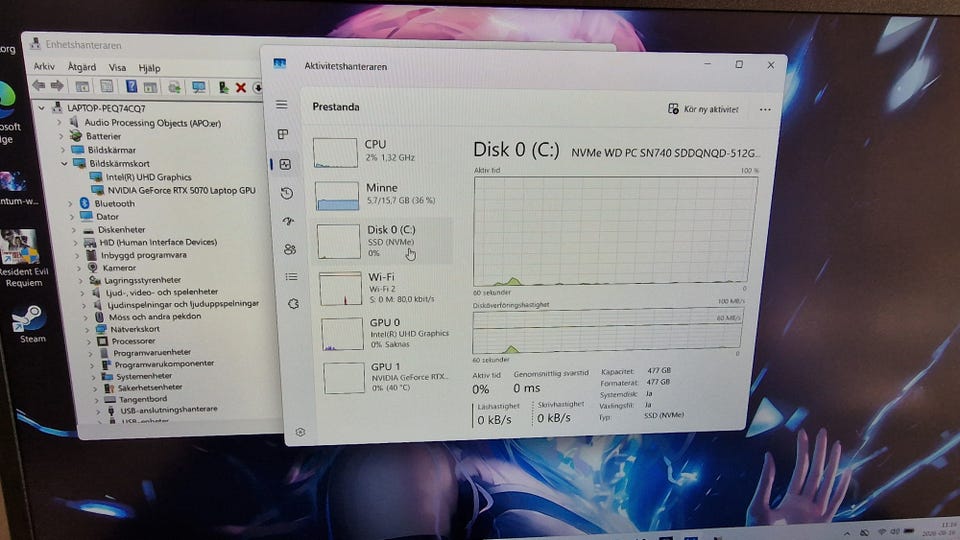Select GPU 0 Intel UHD Graphics entry

tap(388, 333)
